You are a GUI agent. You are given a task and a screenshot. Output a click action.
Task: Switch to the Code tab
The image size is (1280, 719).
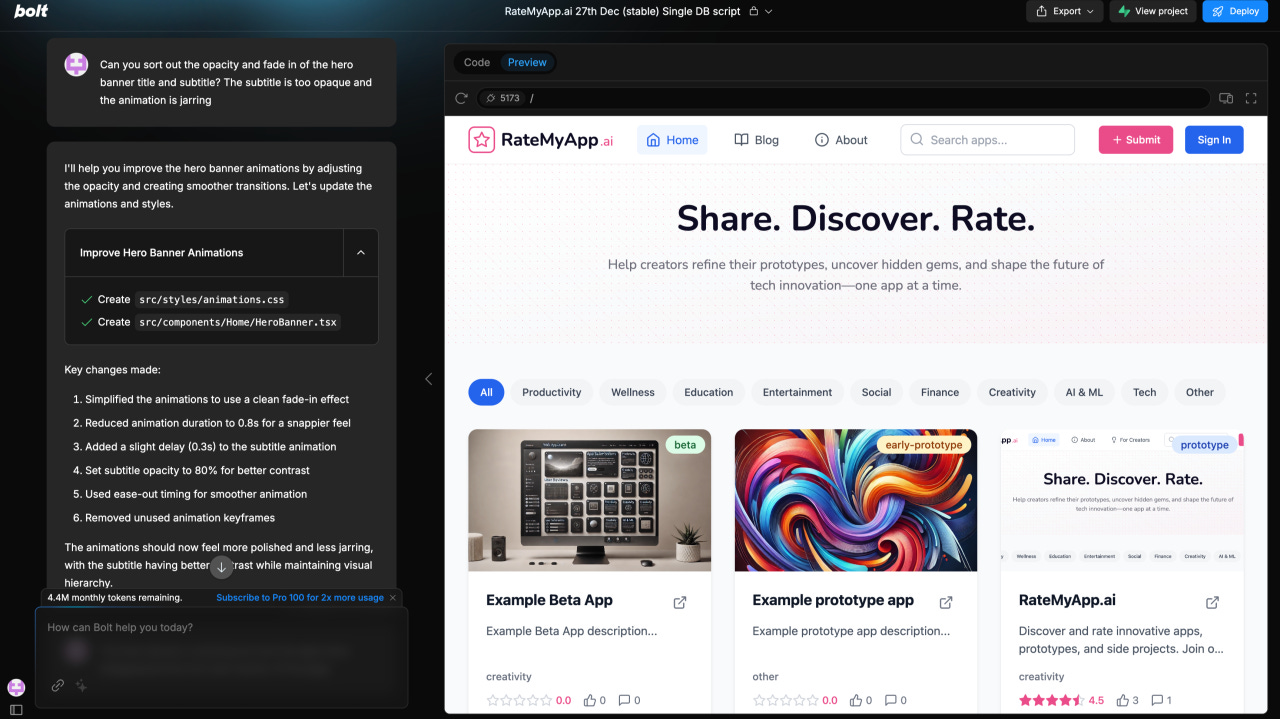[477, 62]
